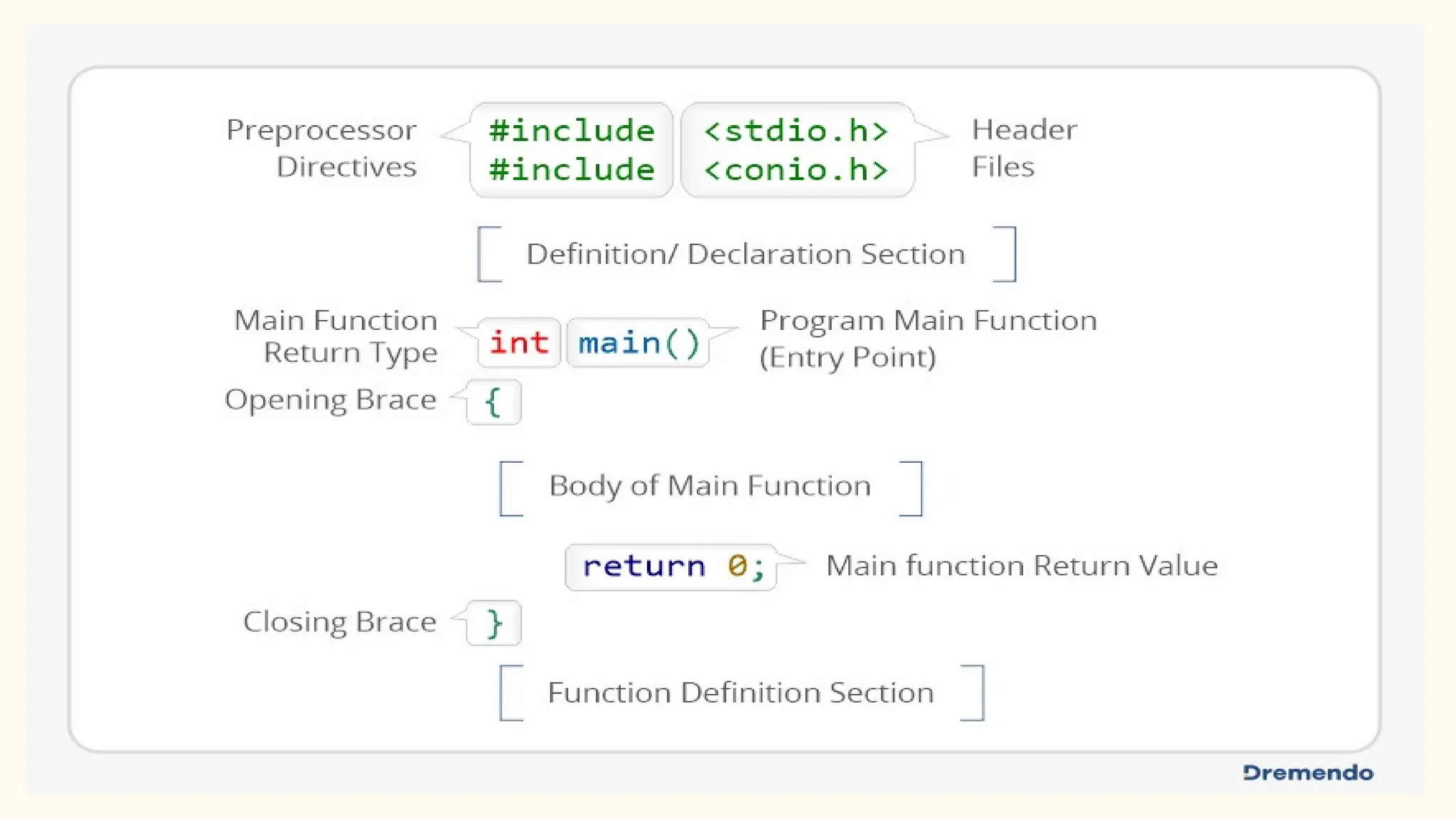Viewport: 1456px width, 819px height.
Task: Click the Main Function Return Type label
Action: [336, 337]
